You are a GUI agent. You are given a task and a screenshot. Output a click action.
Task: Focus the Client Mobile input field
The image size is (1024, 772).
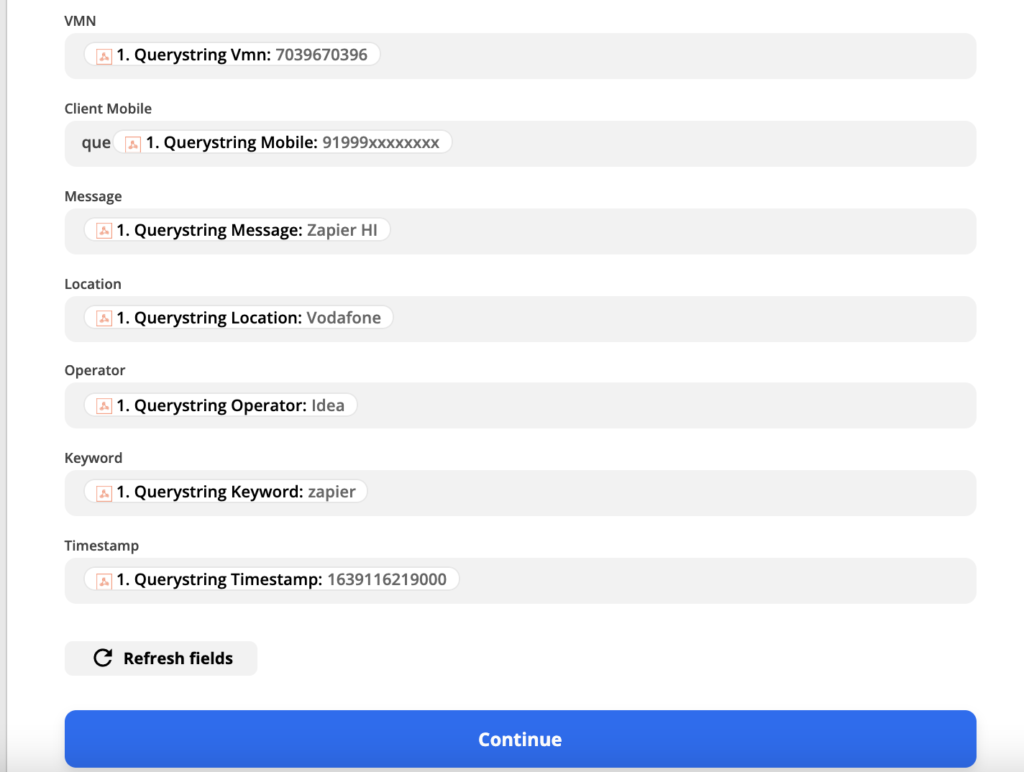(520, 144)
